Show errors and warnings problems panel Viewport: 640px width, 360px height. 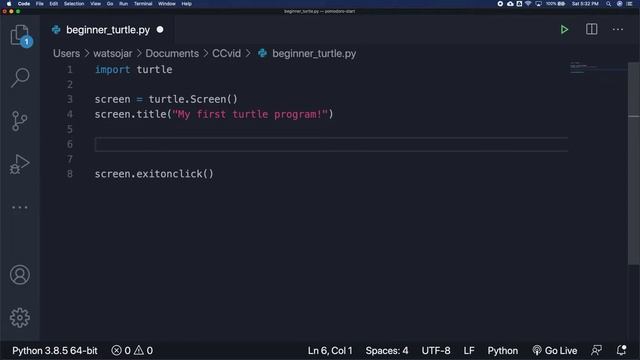[x=132, y=351]
